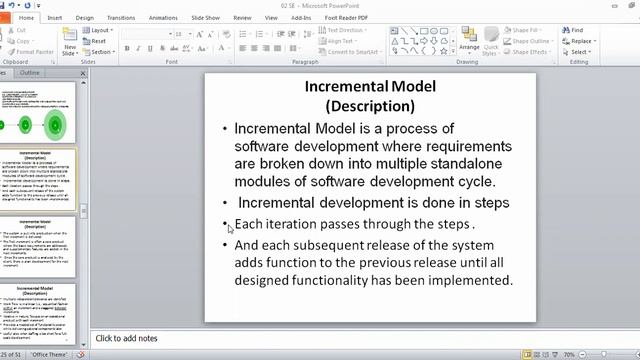
Task: Click Replace in Editing group
Action: tap(579, 41)
